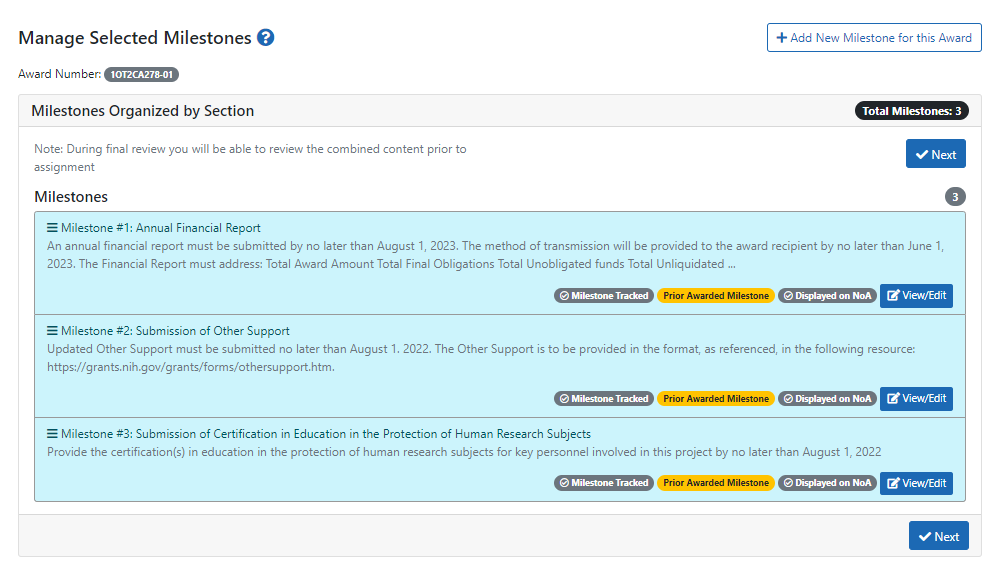Click the Total Milestones: 3 badge

coord(911,111)
